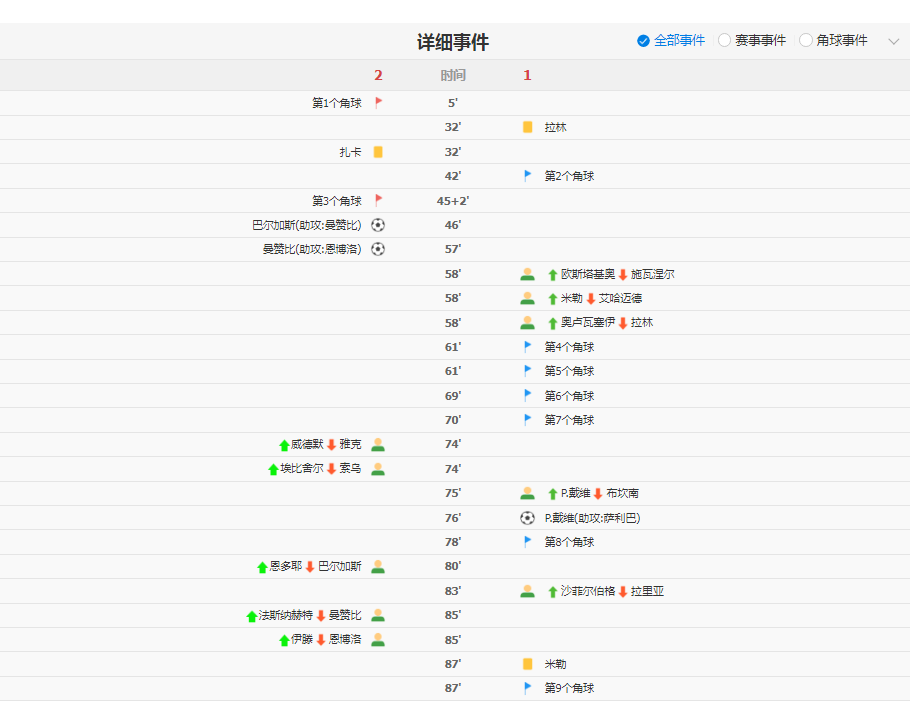Click the red corner flag at 5'

click(x=378, y=103)
